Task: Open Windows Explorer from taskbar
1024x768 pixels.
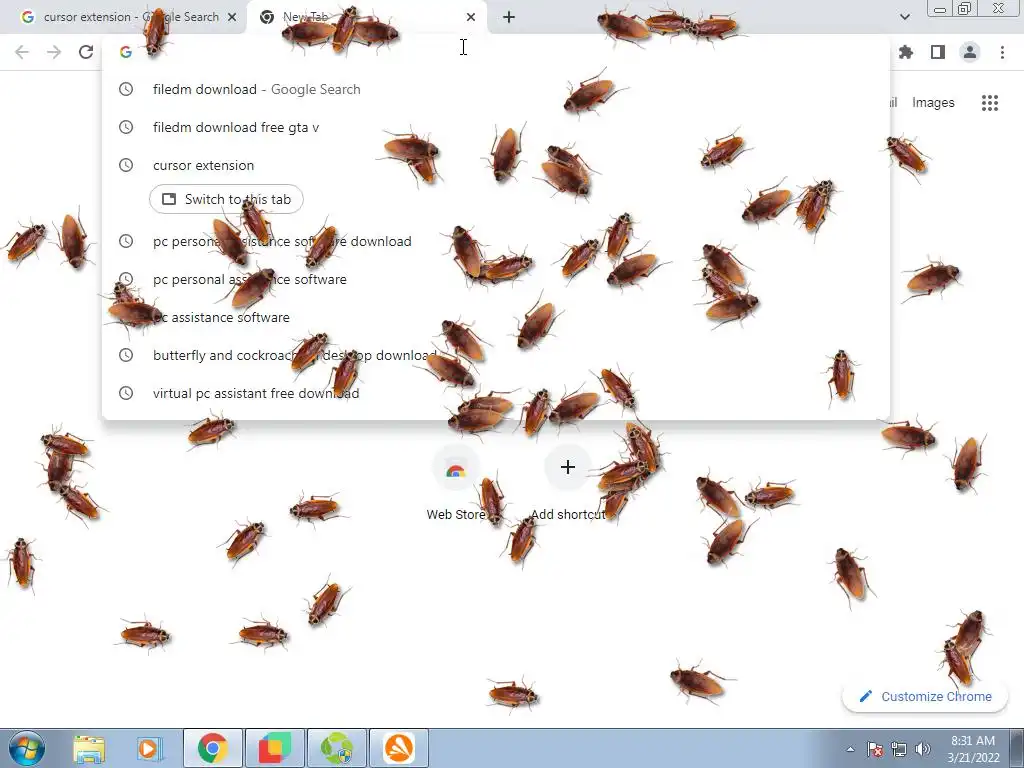Action: [89, 748]
